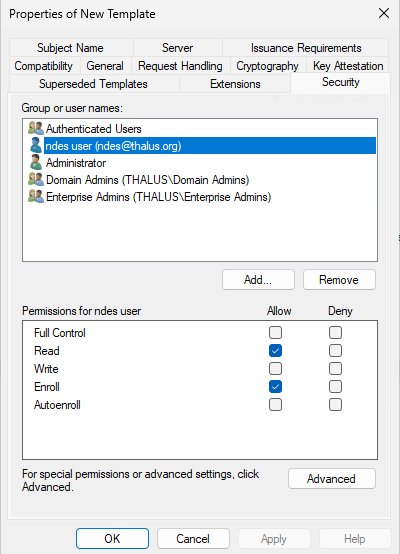Check Allow for Autoenroll permission
The height and width of the screenshot is (554, 400).
(x=275, y=405)
